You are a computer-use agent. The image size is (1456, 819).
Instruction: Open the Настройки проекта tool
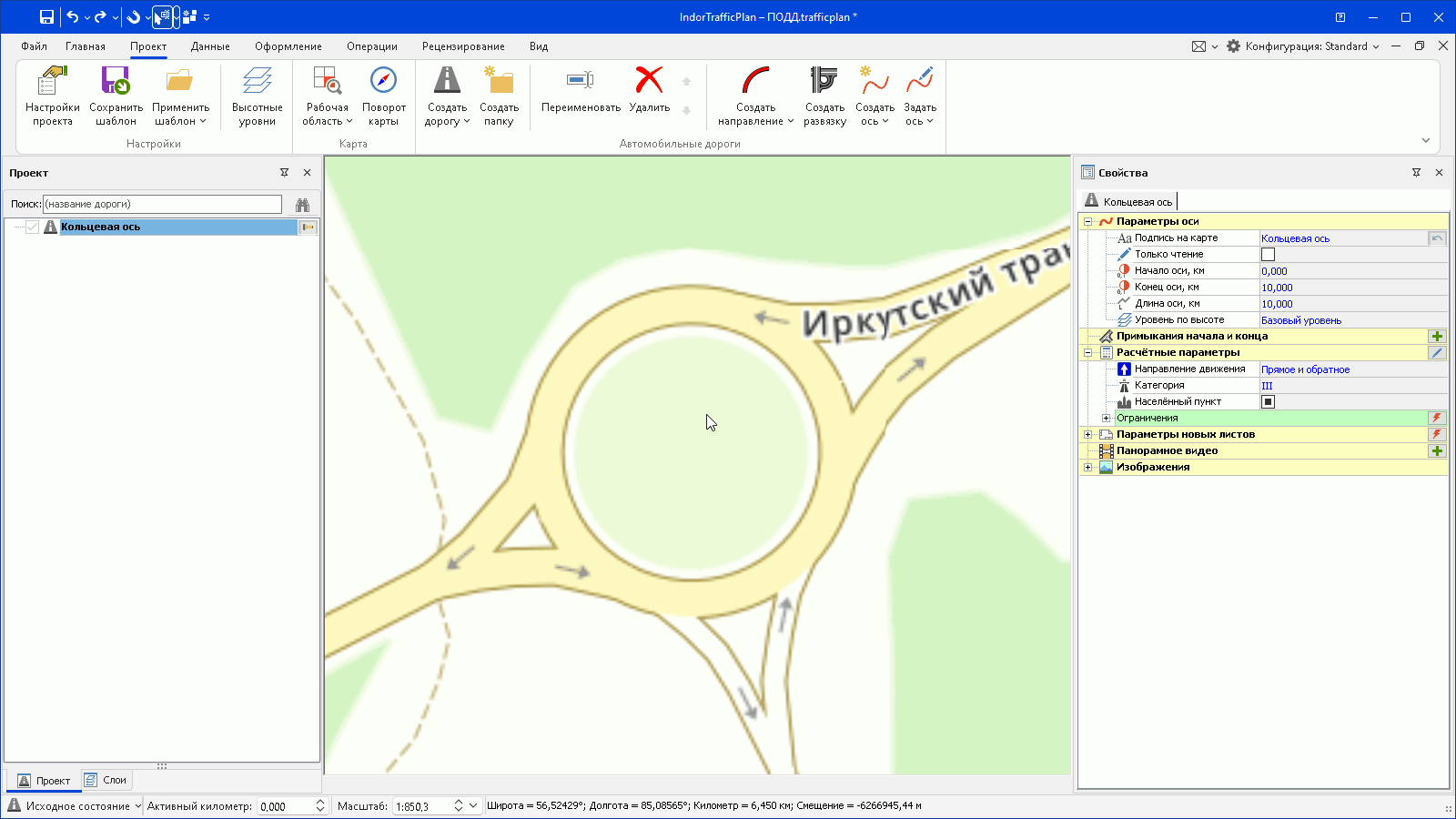(x=52, y=96)
